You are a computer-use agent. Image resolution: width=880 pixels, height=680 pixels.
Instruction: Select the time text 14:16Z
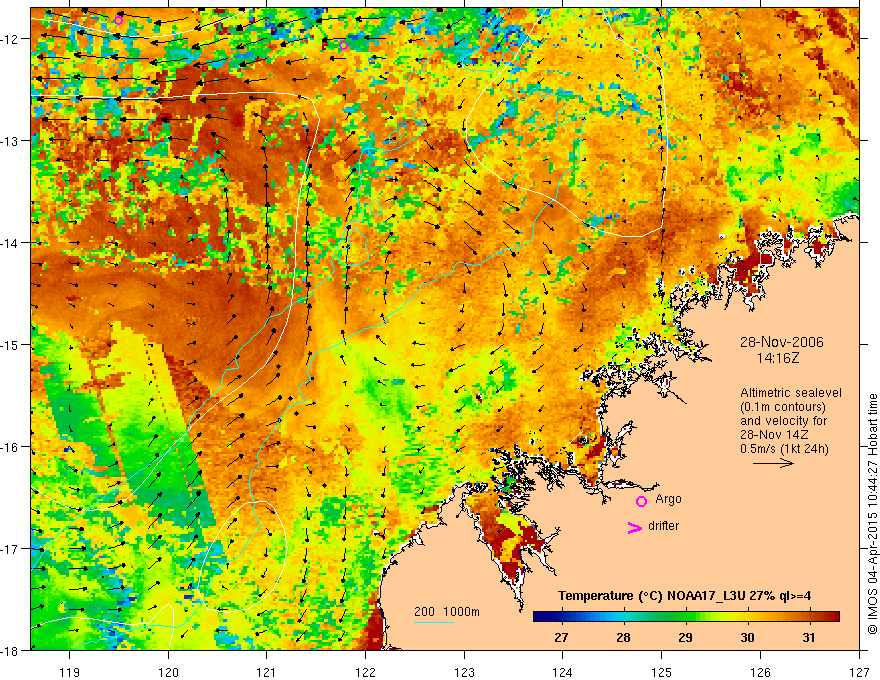777,358
